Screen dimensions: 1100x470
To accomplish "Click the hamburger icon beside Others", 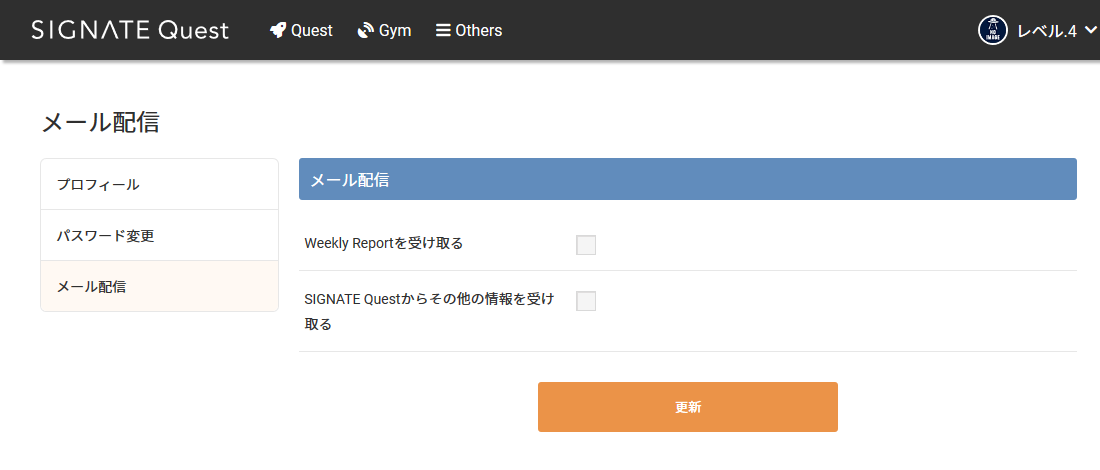I will (443, 30).
